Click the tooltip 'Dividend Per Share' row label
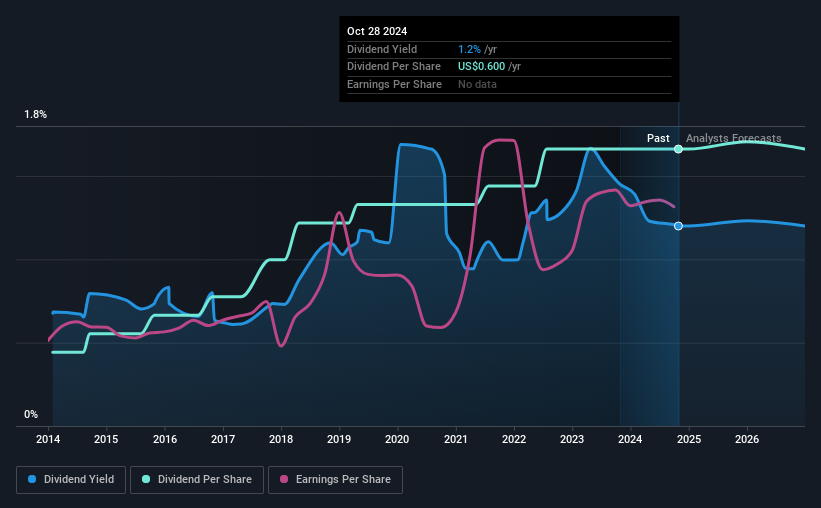 [394, 67]
